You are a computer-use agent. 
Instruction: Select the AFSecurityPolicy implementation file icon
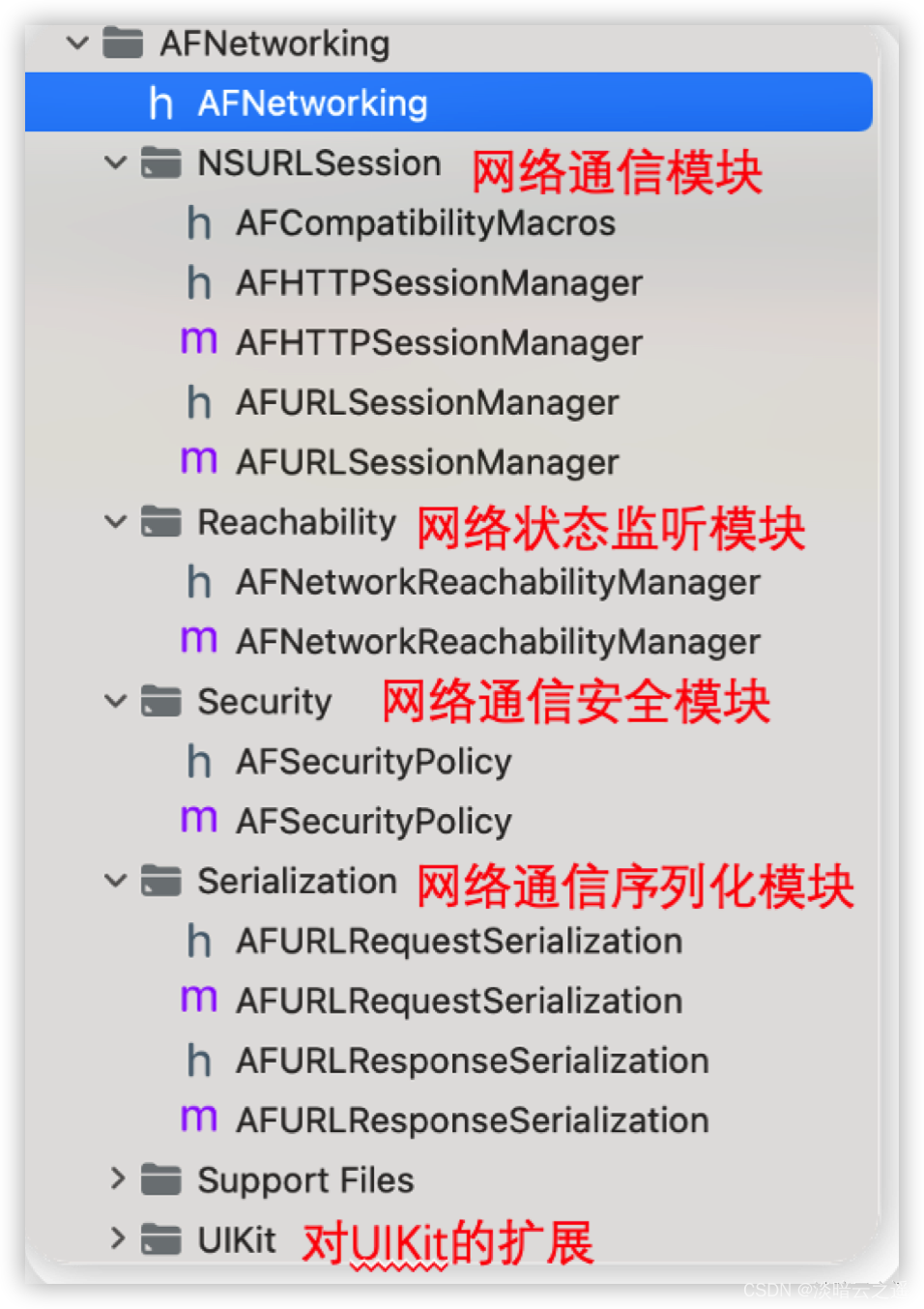coord(197,820)
